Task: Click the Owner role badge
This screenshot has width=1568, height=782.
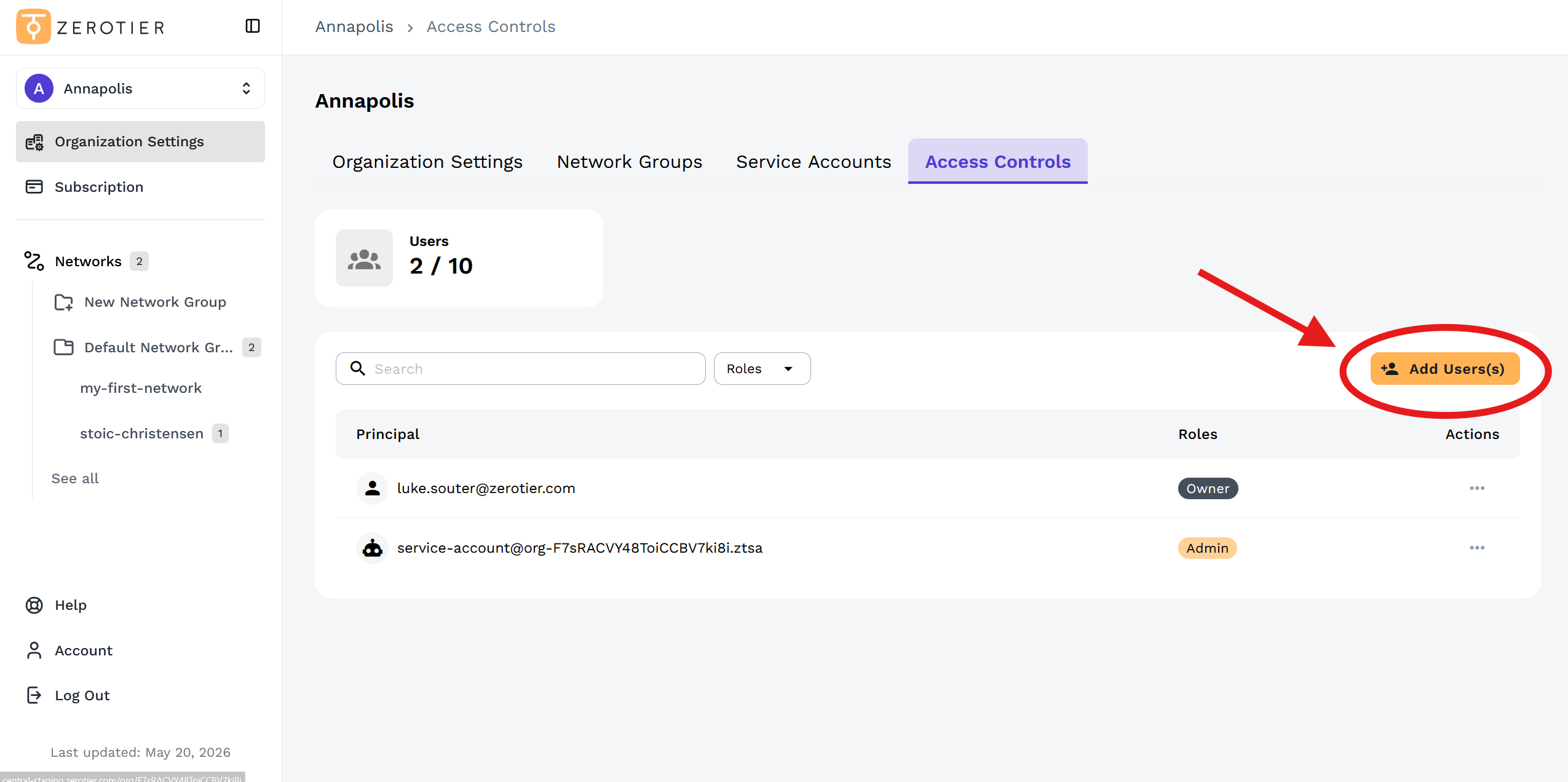Action: click(1208, 489)
